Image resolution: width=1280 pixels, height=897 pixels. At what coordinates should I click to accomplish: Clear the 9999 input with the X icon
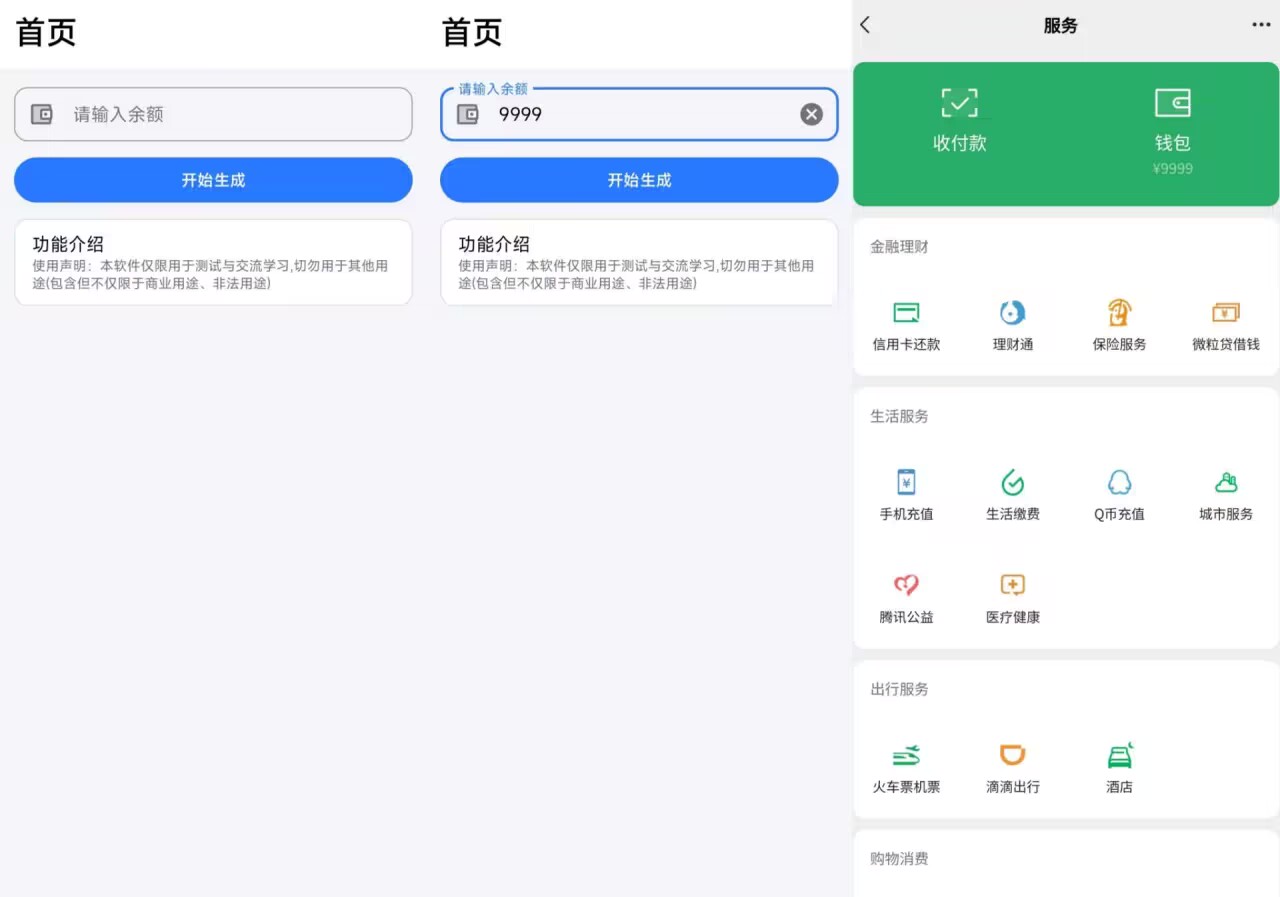click(811, 114)
